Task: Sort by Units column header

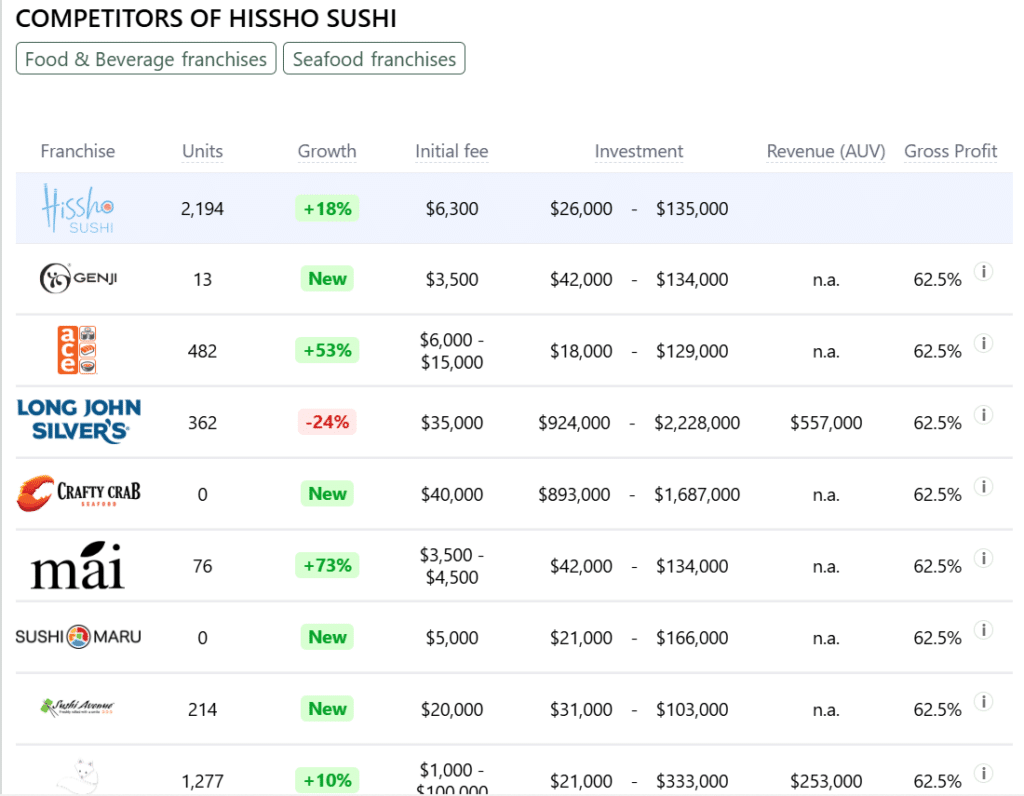Action: (202, 151)
